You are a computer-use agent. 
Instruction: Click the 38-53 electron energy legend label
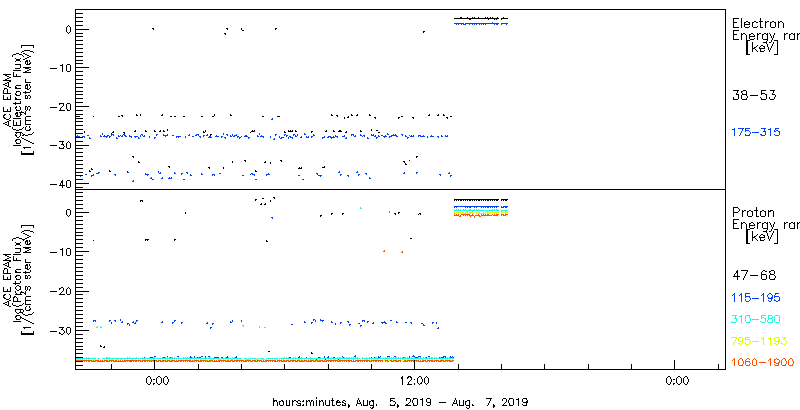754,95
